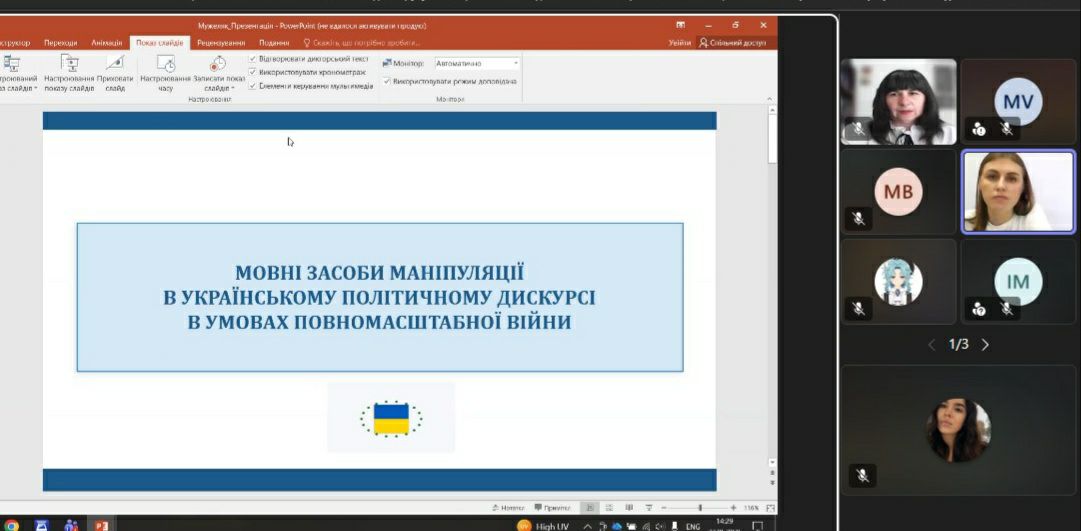Switch to Reading view in status bar
This screenshot has width=1081, height=531.
click(629, 508)
